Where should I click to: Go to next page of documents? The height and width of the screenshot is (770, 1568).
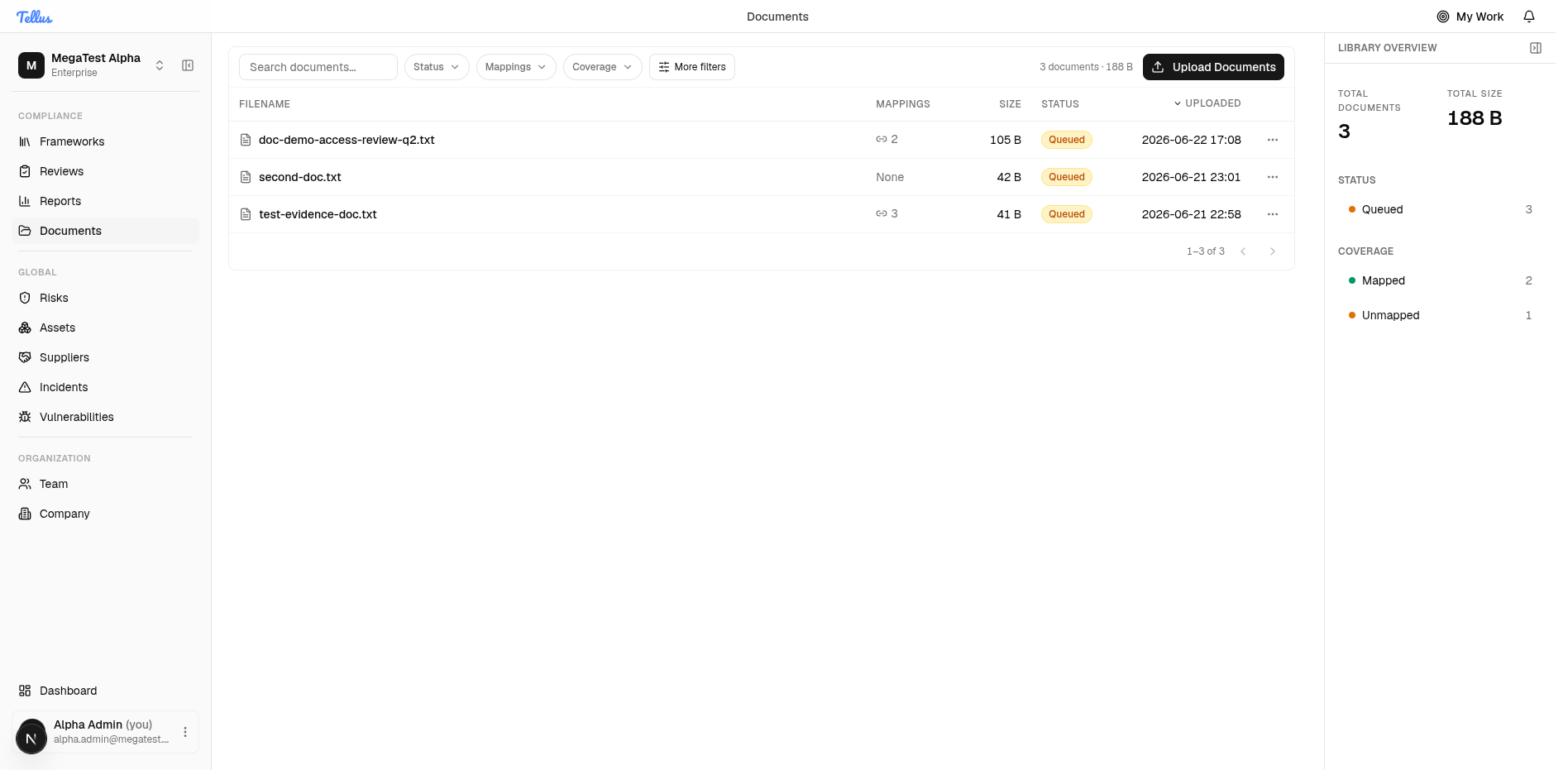(1273, 251)
